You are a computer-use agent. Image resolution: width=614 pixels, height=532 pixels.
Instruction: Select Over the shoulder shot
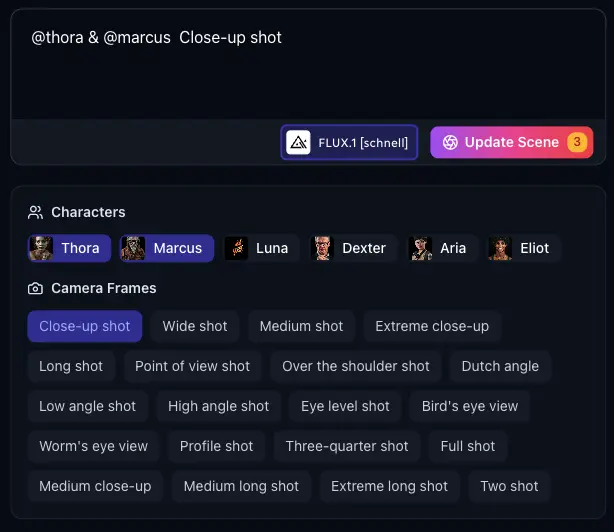[x=356, y=366]
